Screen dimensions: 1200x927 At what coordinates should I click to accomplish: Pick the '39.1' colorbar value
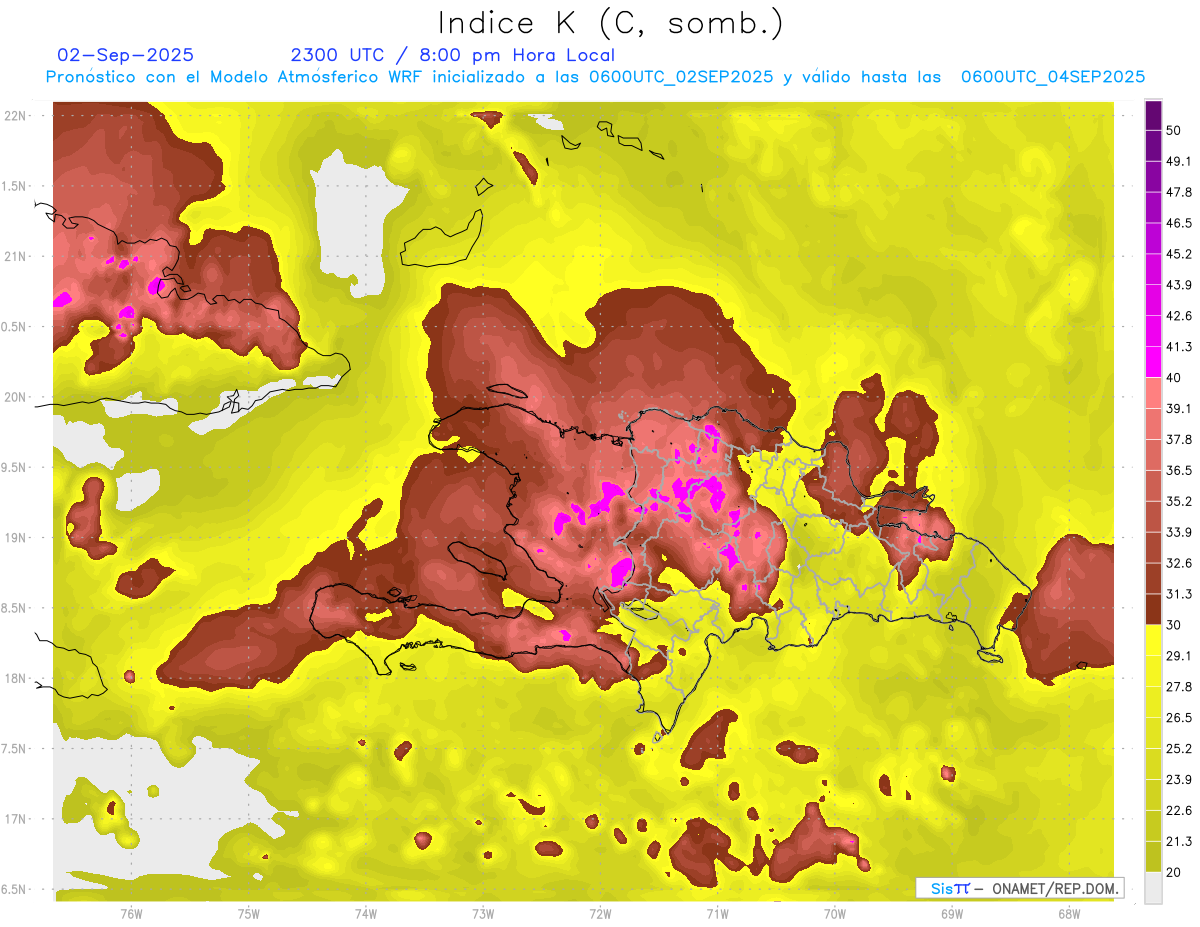1179,408
